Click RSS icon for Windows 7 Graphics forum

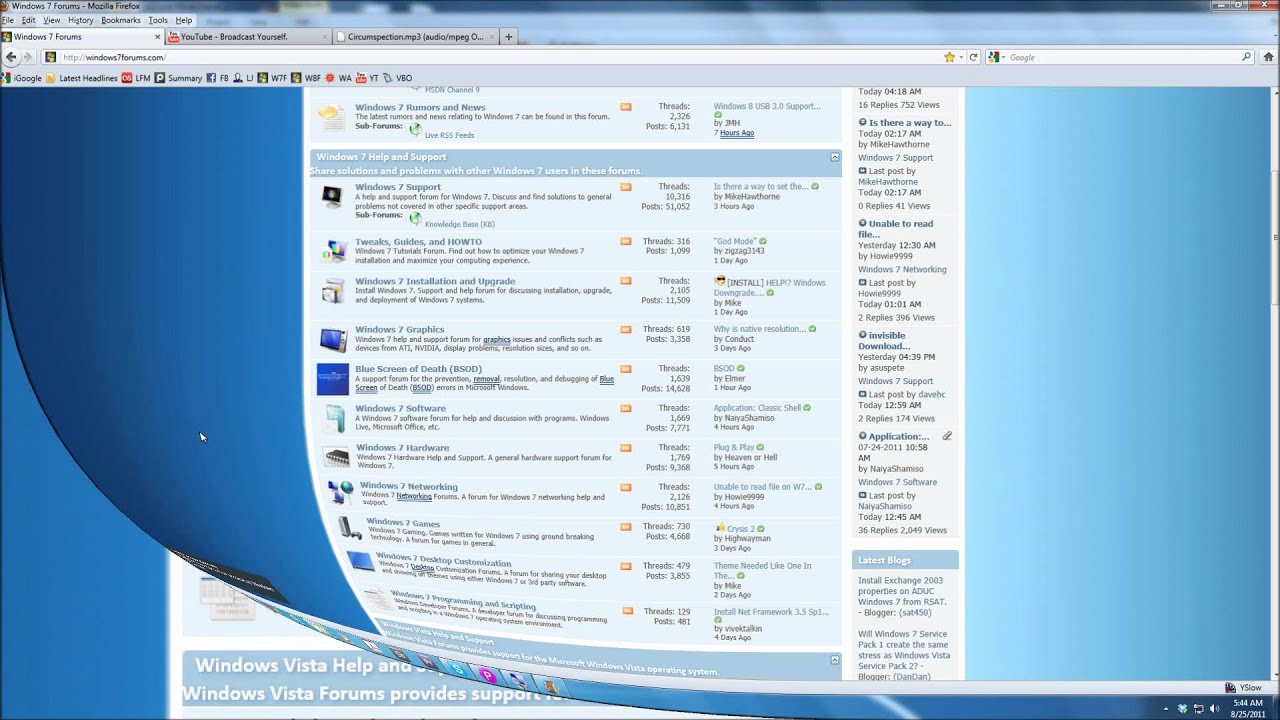click(626, 329)
